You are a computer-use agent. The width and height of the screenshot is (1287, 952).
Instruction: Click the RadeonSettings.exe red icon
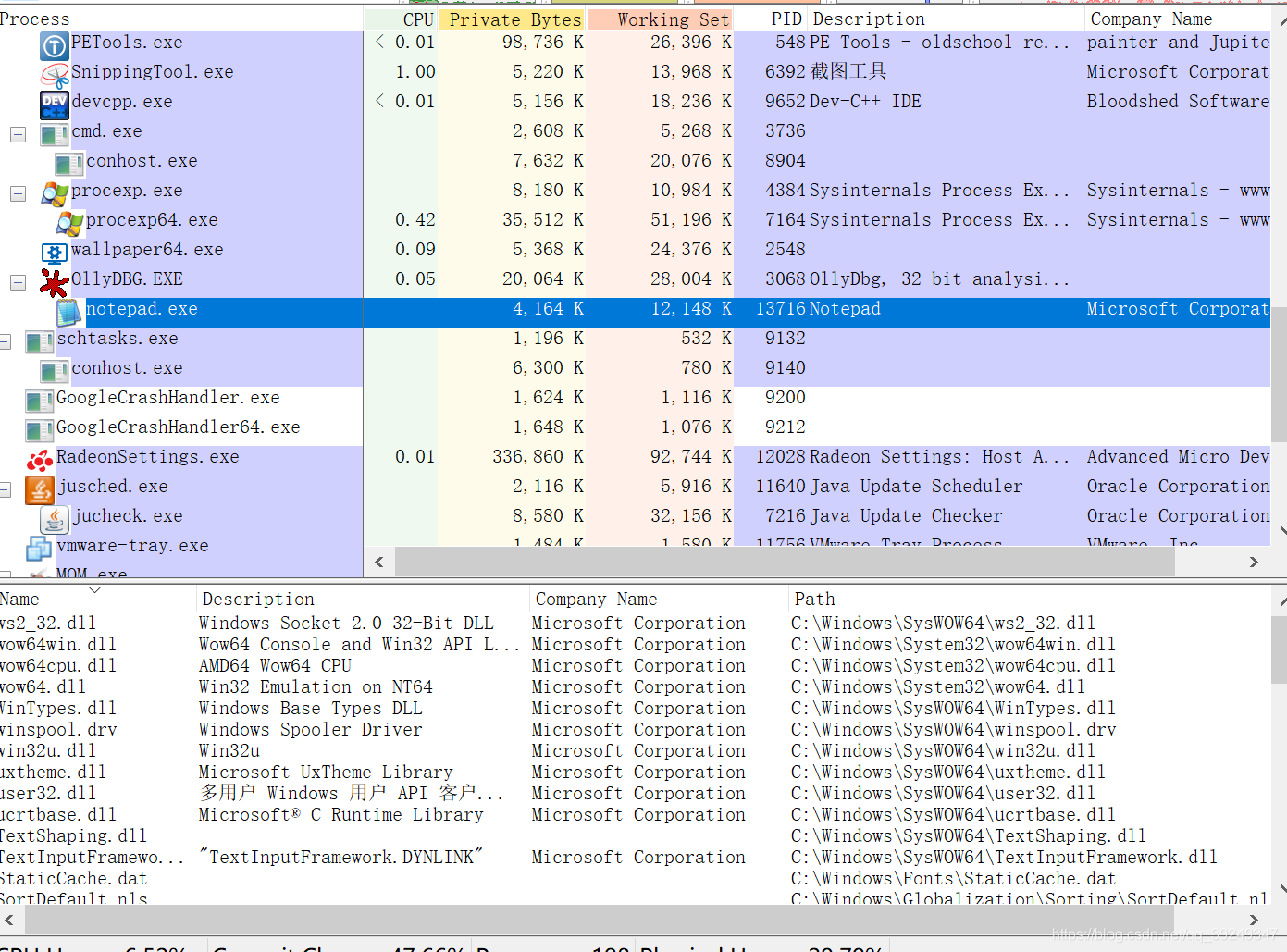(40, 459)
